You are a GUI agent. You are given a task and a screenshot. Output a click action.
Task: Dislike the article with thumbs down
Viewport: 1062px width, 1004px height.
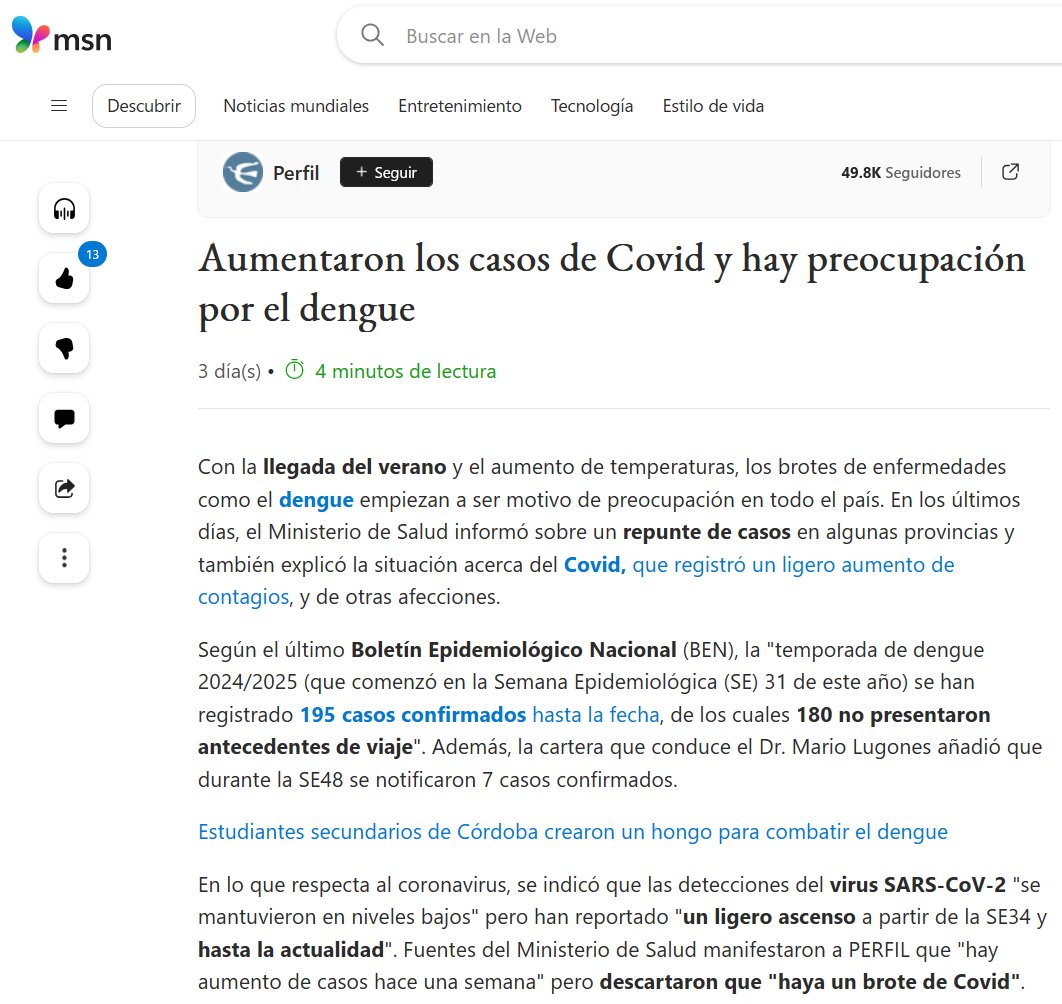coord(64,348)
